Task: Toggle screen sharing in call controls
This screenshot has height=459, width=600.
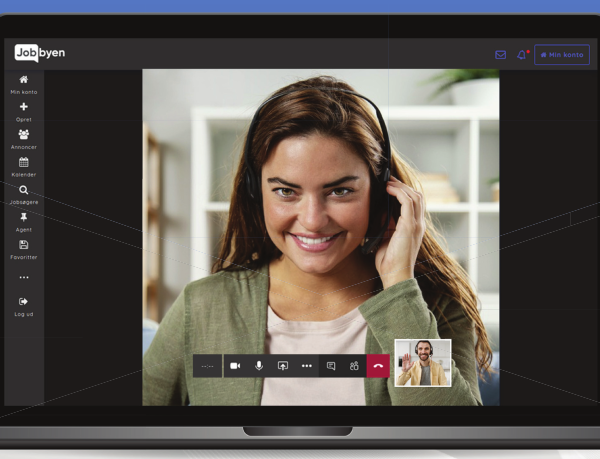Action: [x=283, y=366]
